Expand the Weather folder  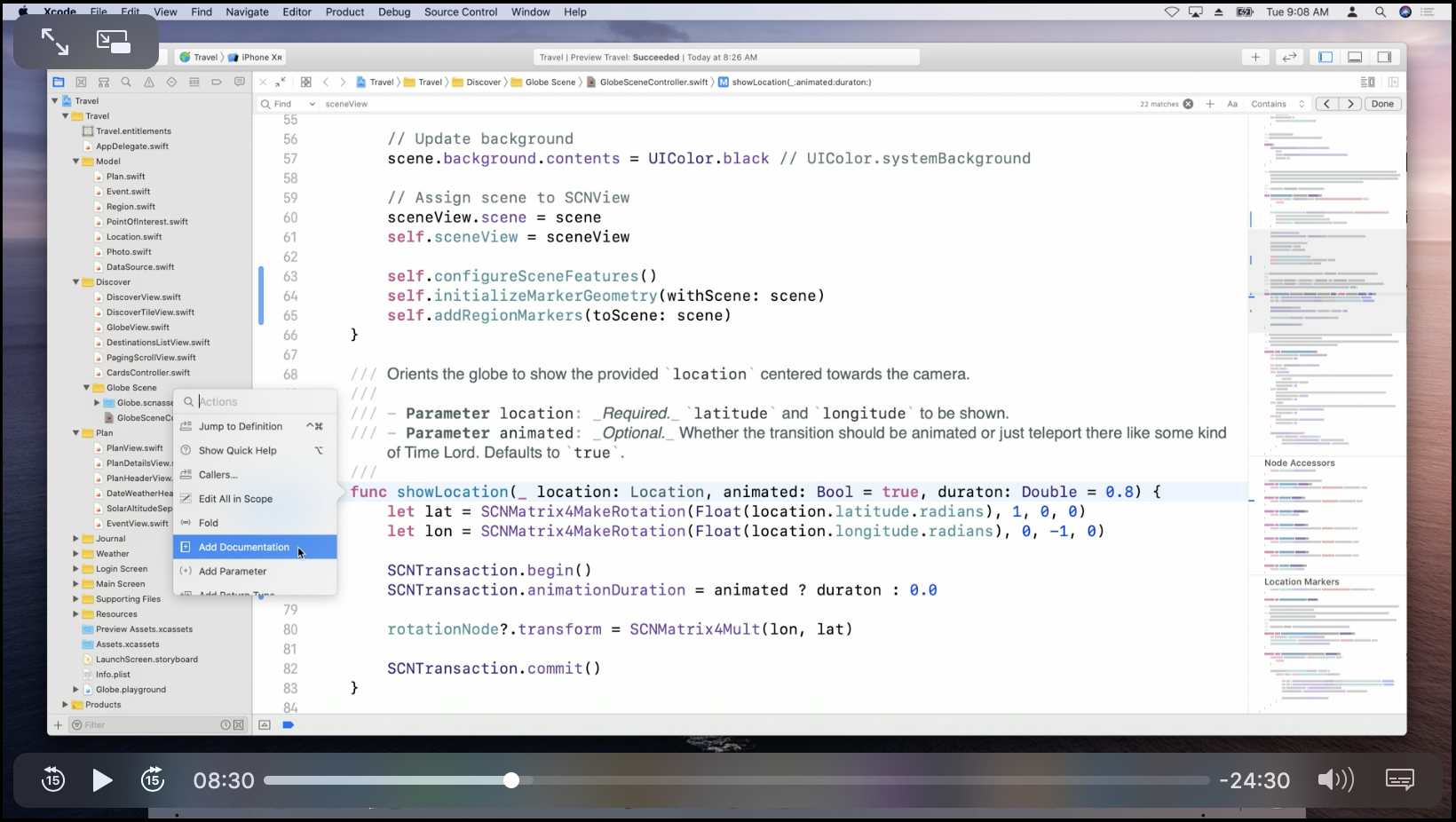[x=76, y=554]
